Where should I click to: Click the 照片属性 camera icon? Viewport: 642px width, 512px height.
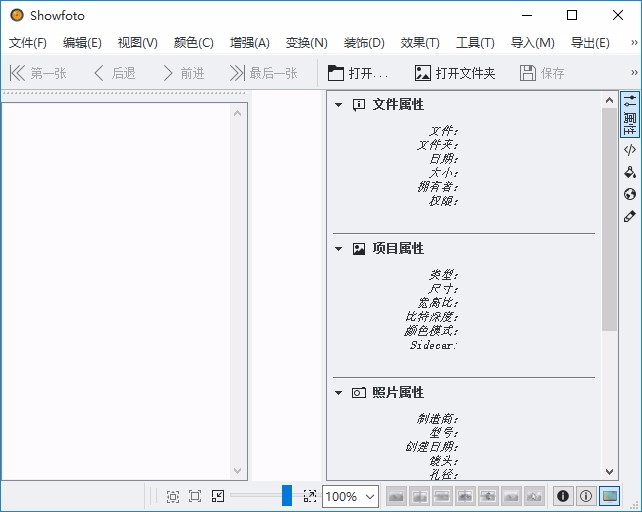[359, 393]
